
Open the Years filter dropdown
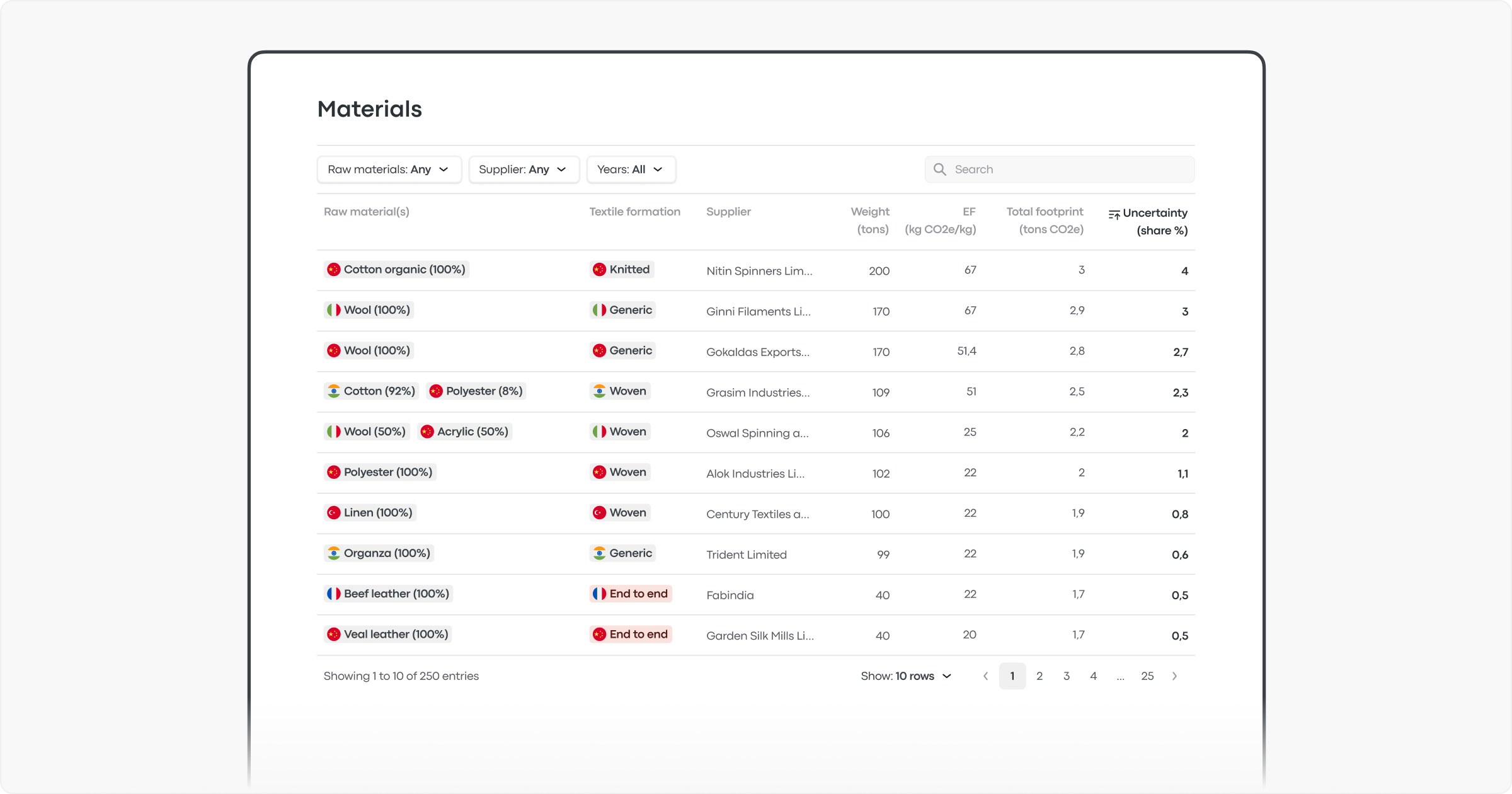pos(629,169)
